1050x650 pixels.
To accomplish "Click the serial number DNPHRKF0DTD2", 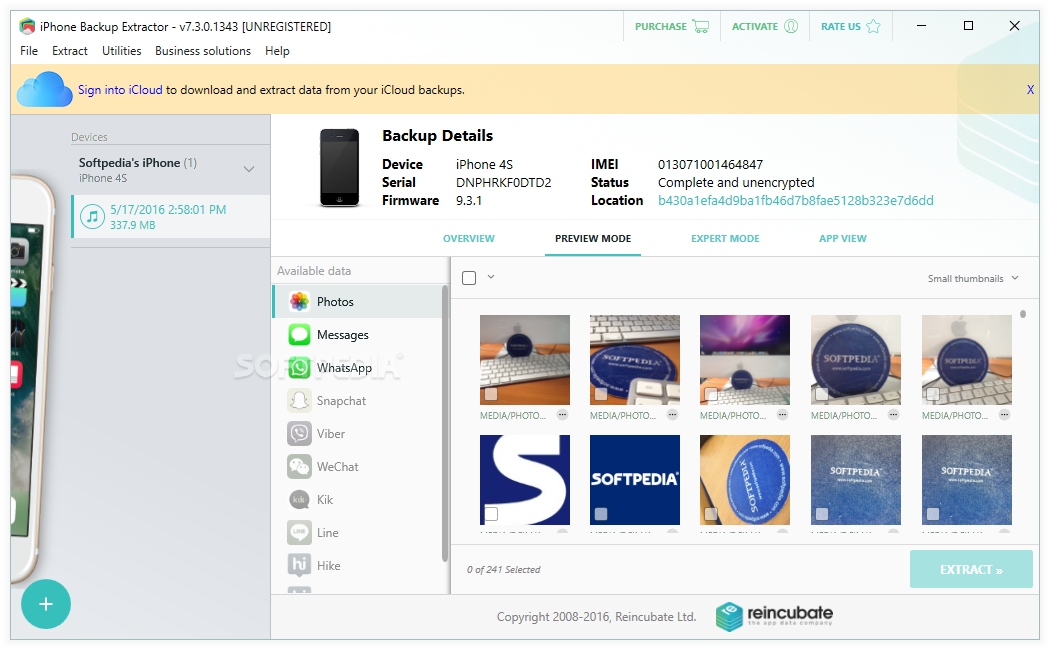I will pyautogui.click(x=504, y=183).
